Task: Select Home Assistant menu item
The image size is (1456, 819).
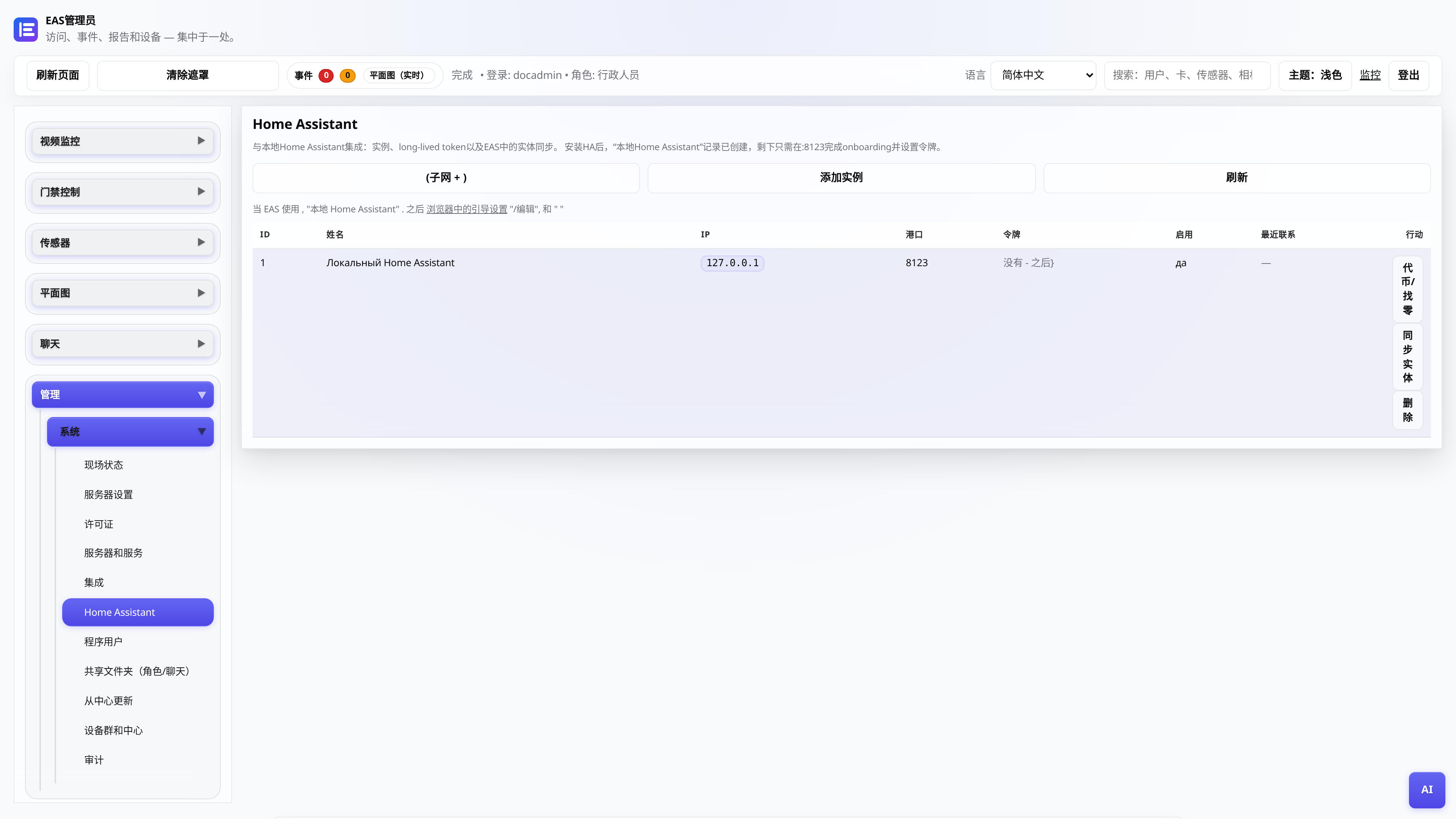Action: tap(138, 612)
